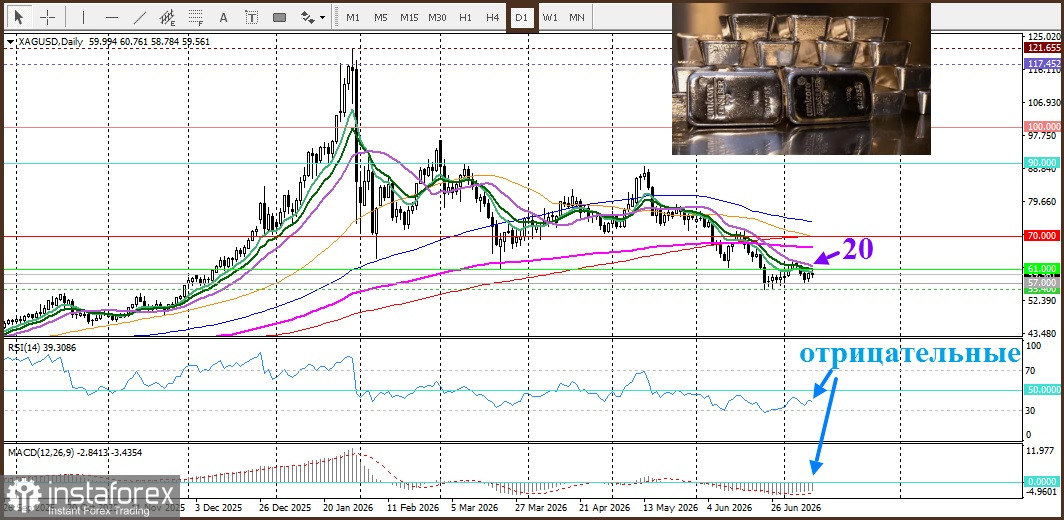Viewport: 1064px width, 520px height.
Task: Select the text tool A
Action: (224, 17)
